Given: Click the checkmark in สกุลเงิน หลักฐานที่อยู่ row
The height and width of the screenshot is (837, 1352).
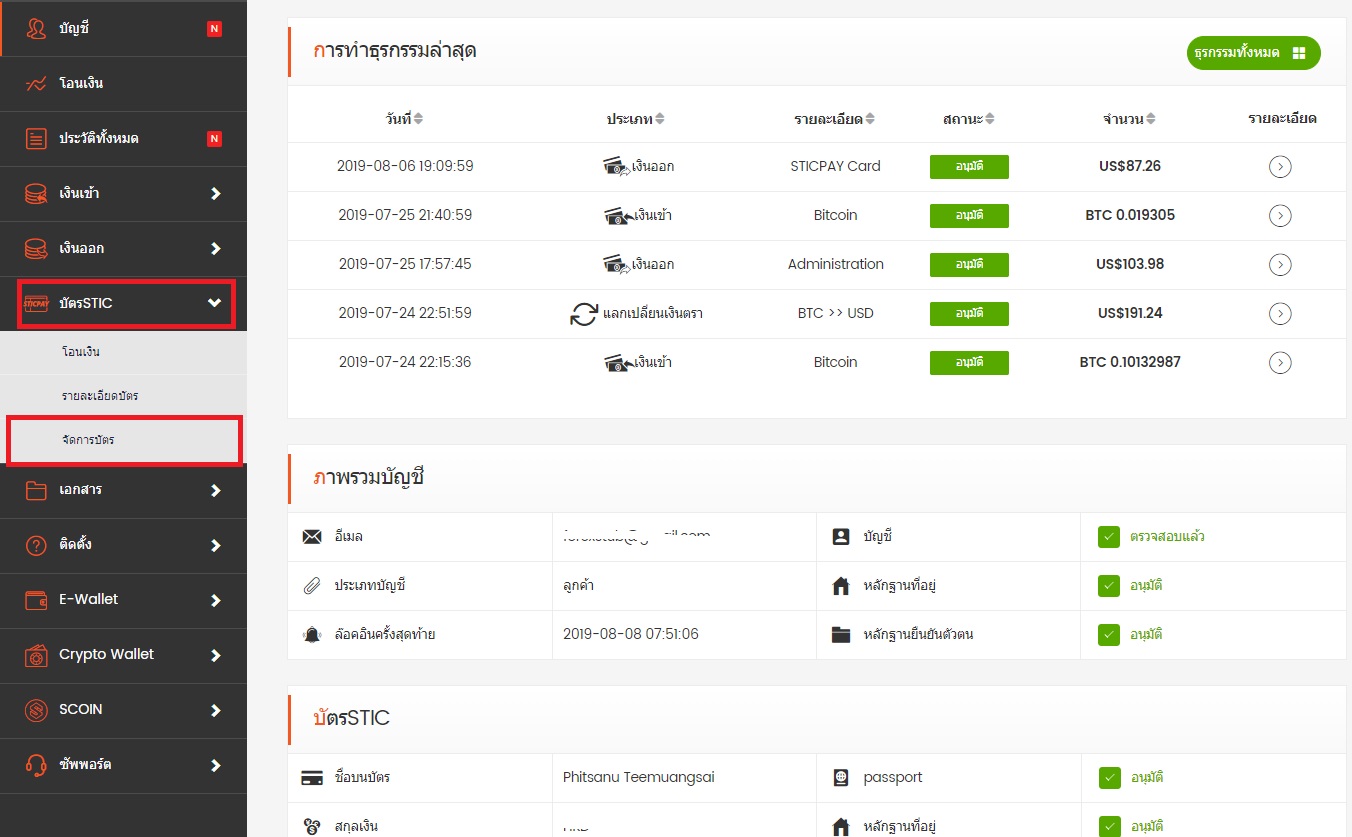Looking at the screenshot, I should coord(1108,827).
